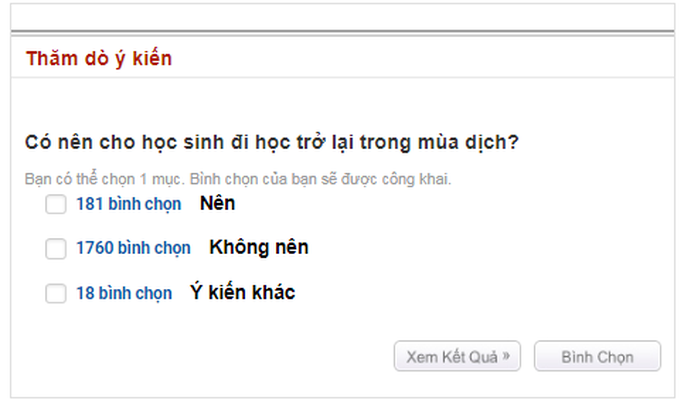Click the Xem Kết Quả button
Screen dimensions: 684x414
[457, 356]
